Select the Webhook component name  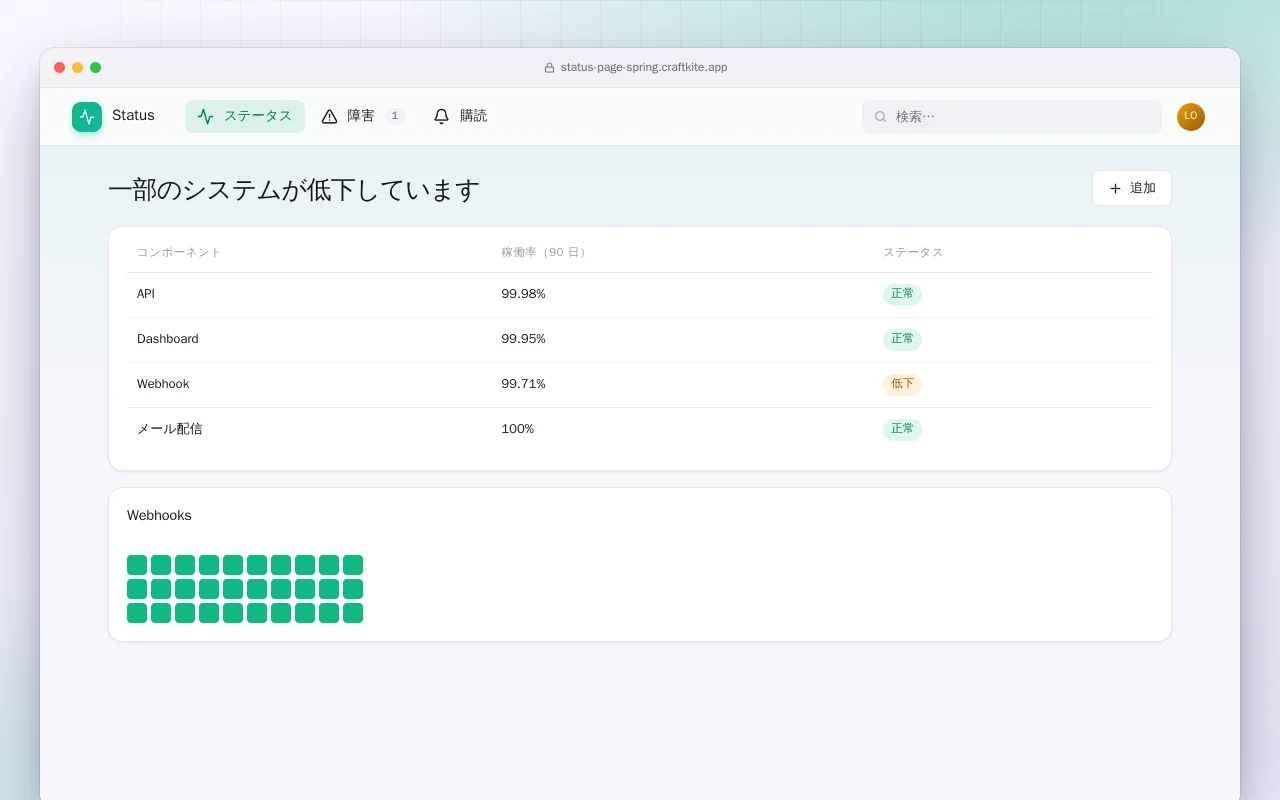pos(163,384)
